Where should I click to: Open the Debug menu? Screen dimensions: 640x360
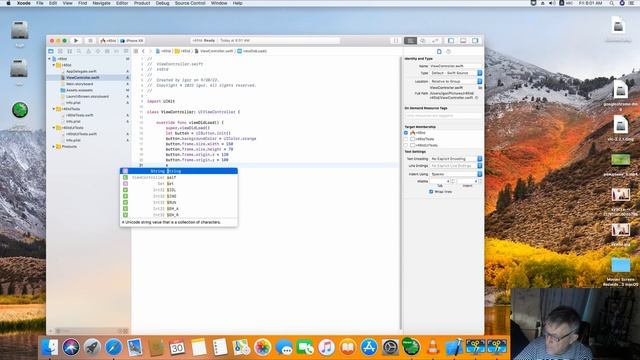pyautogui.click(x=162, y=3)
